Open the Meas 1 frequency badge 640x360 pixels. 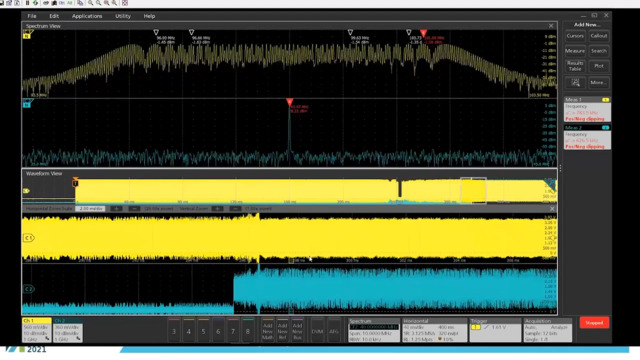pyautogui.click(x=587, y=109)
